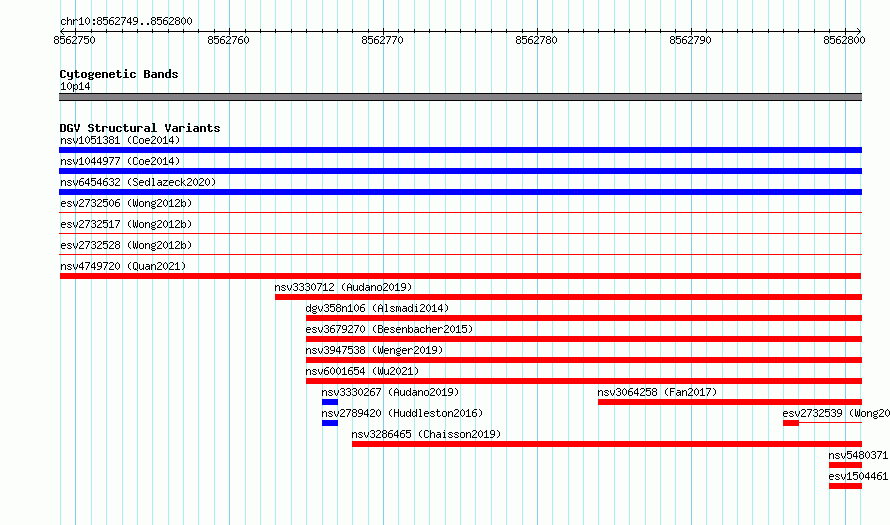Open variant label nsv1044977 (Coe2014)
Viewport: 890px width, 525px height.
(120, 161)
